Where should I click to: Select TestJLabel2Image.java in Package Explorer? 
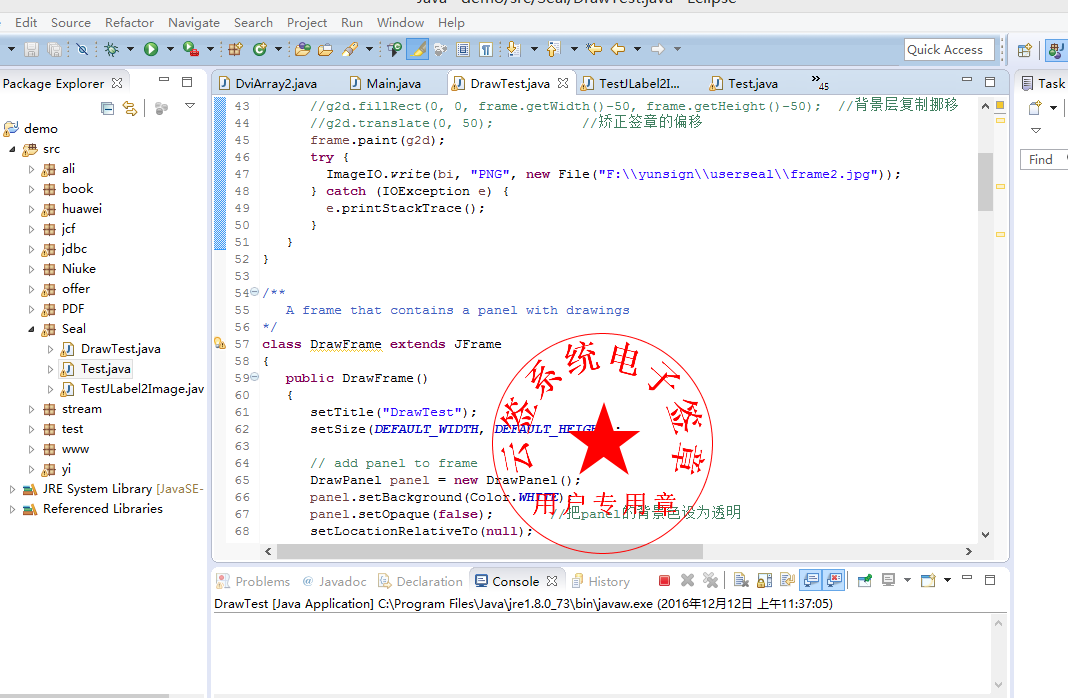click(132, 389)
